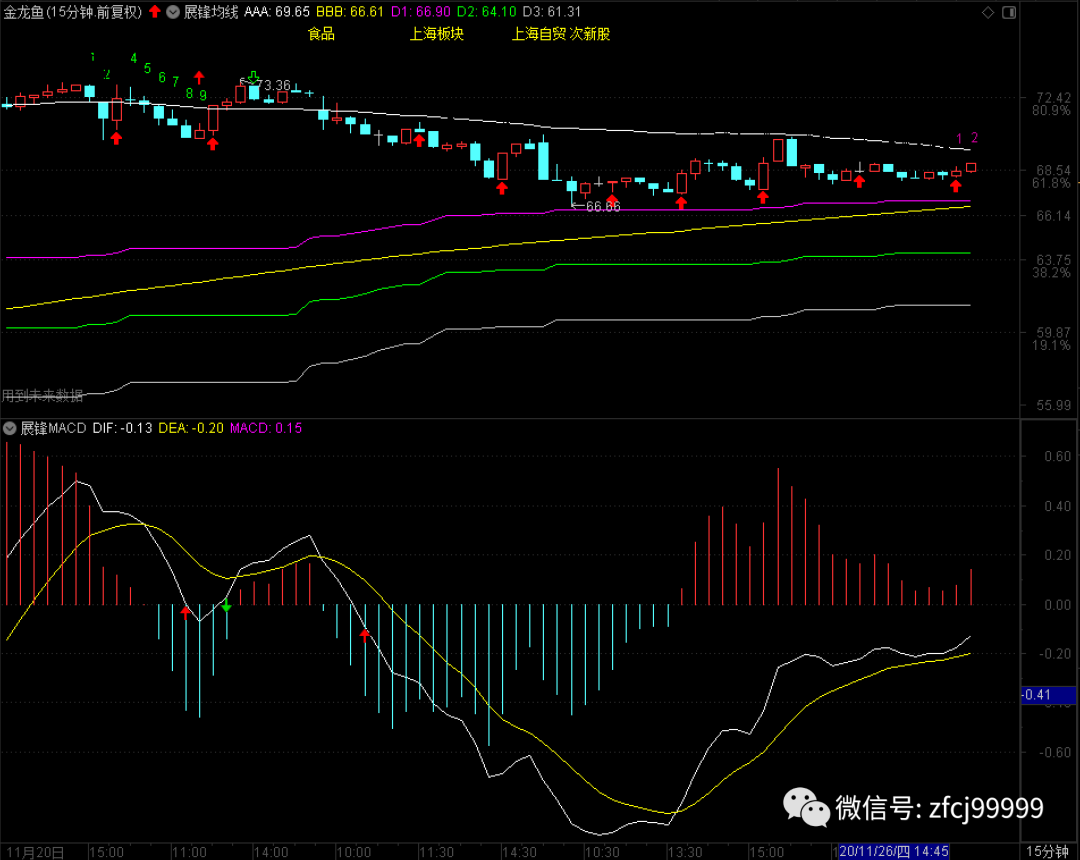
Task: Click the 11:00 time axis marker
Action: click(189, 852)
